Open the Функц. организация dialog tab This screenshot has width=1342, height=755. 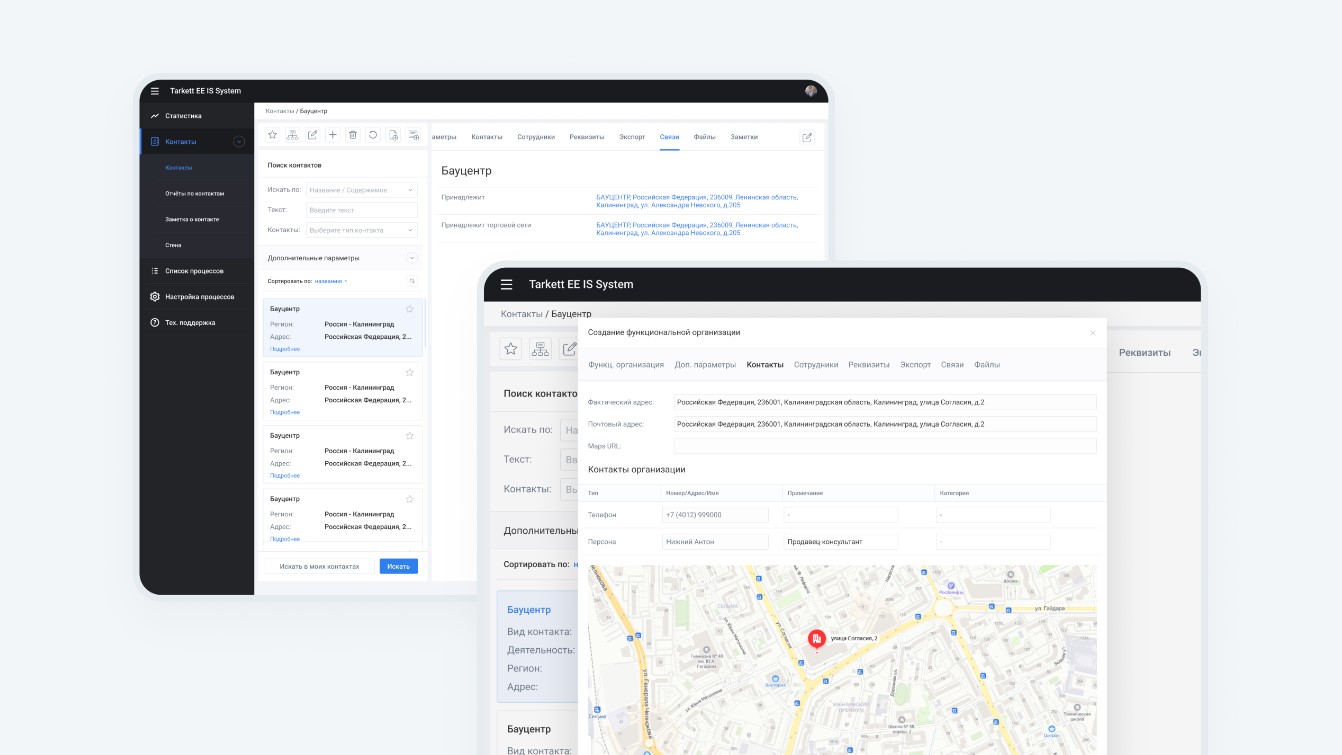pos(626,365)
